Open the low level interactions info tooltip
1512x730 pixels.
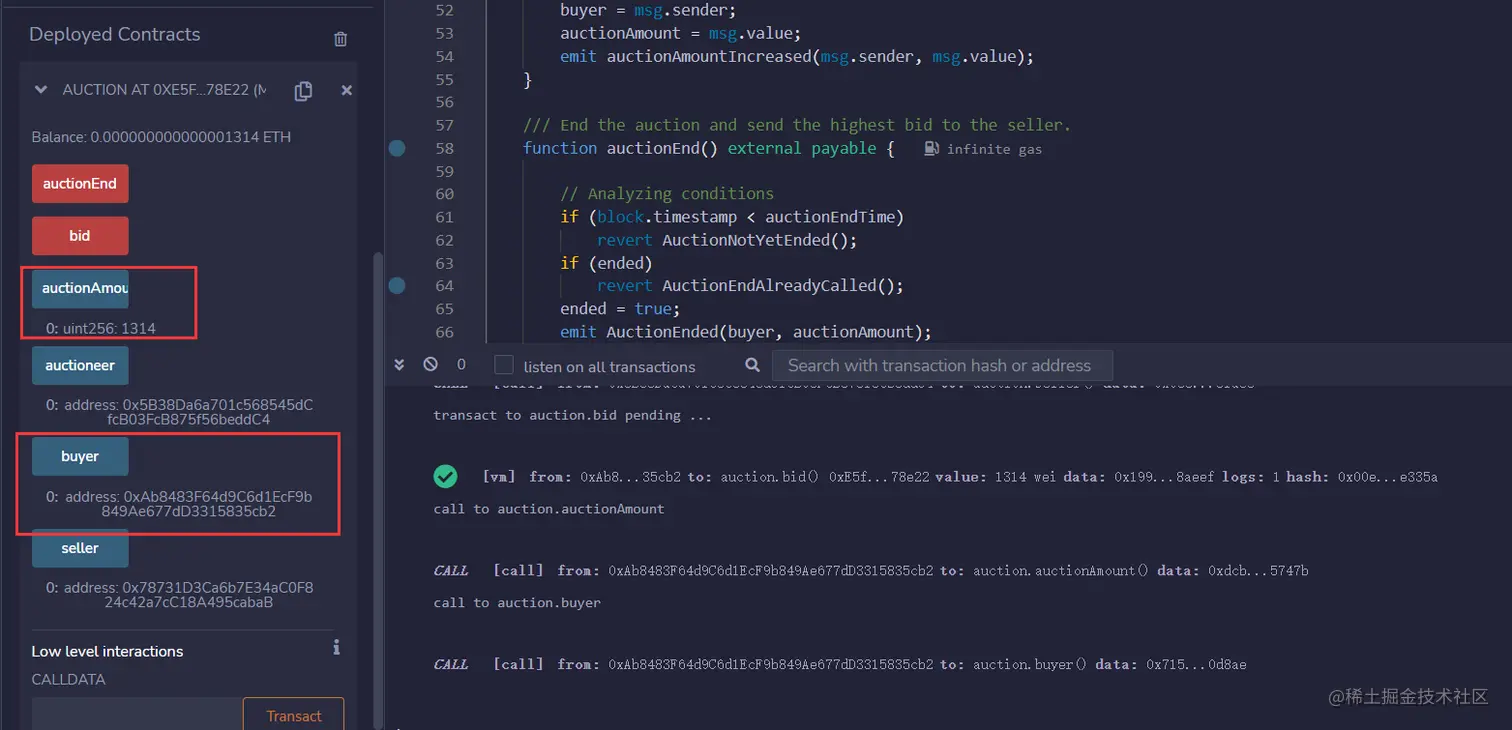click(x=336, y=647)
